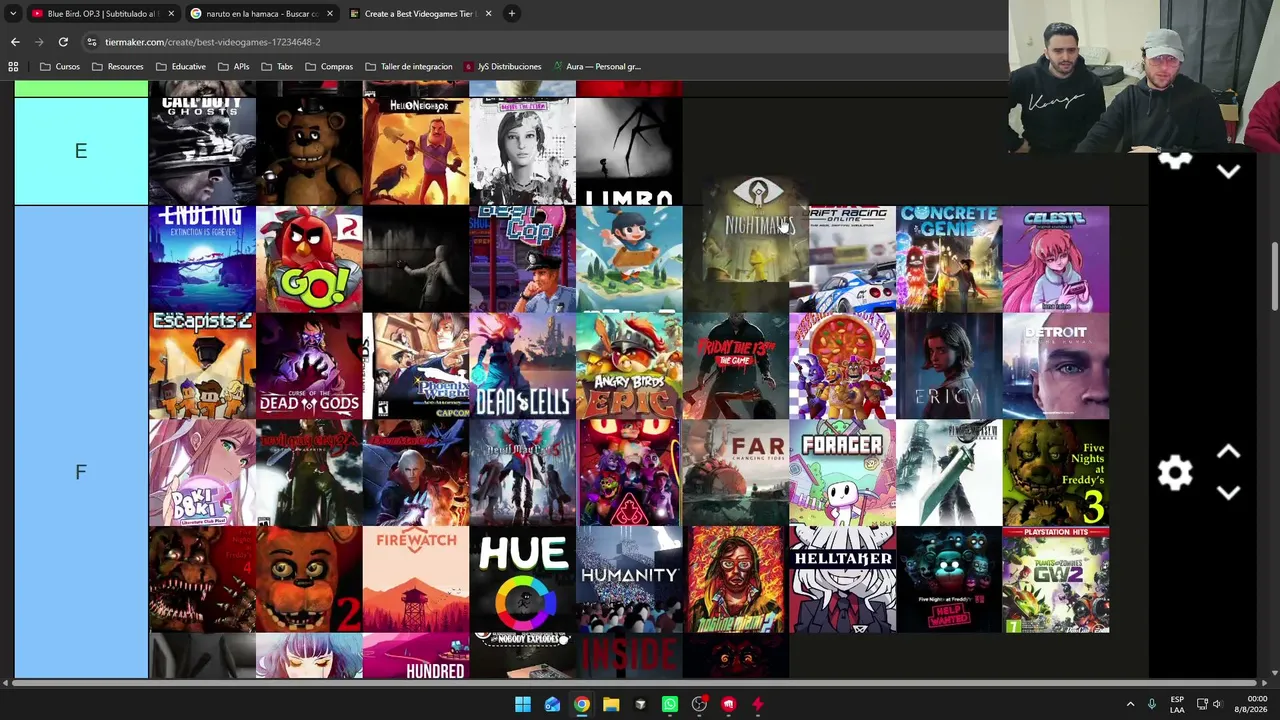Open OBS Studio from the taskbar
1280x720 pixels.
tap(699, 704)
